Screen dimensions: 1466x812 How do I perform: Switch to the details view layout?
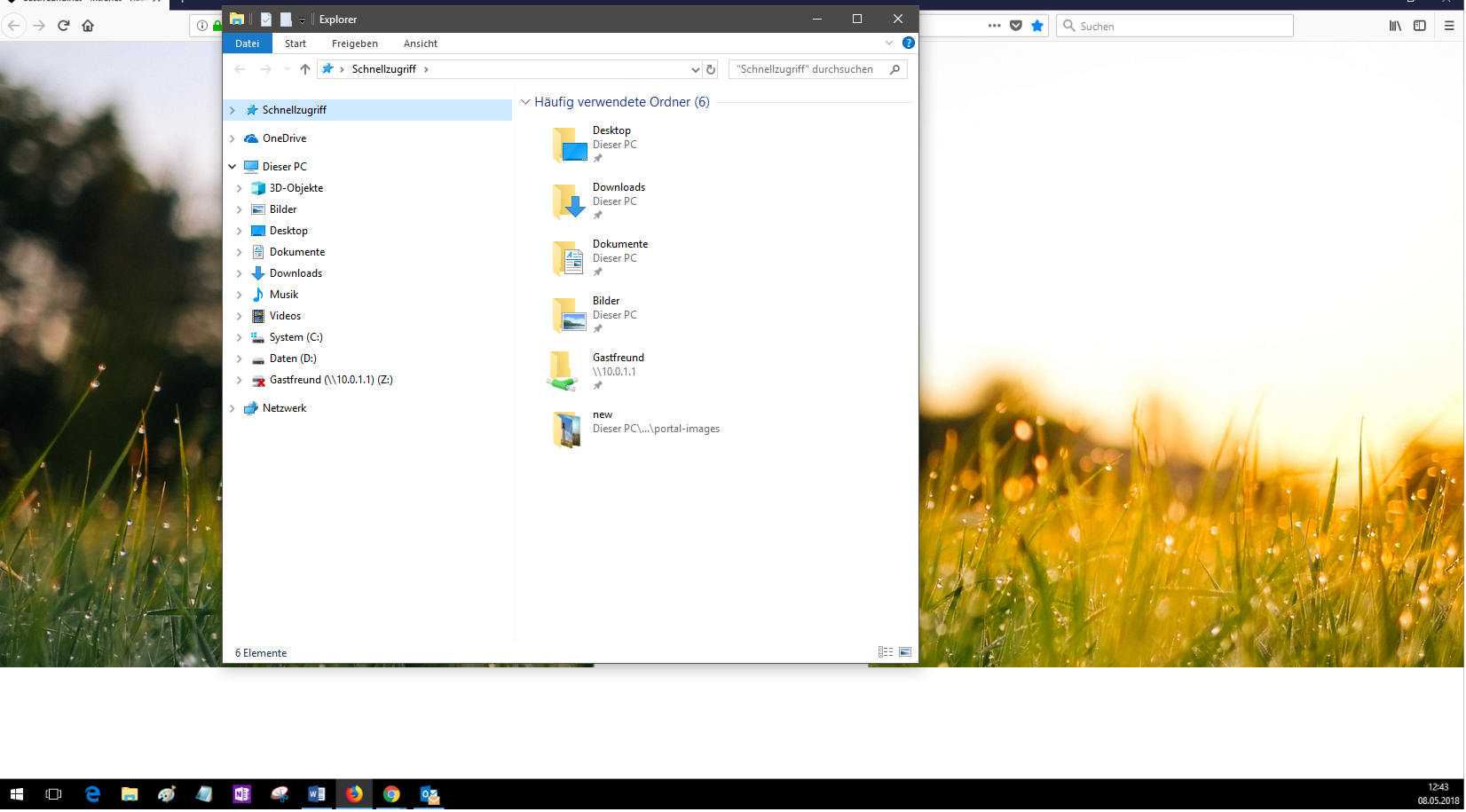[886, 652]
